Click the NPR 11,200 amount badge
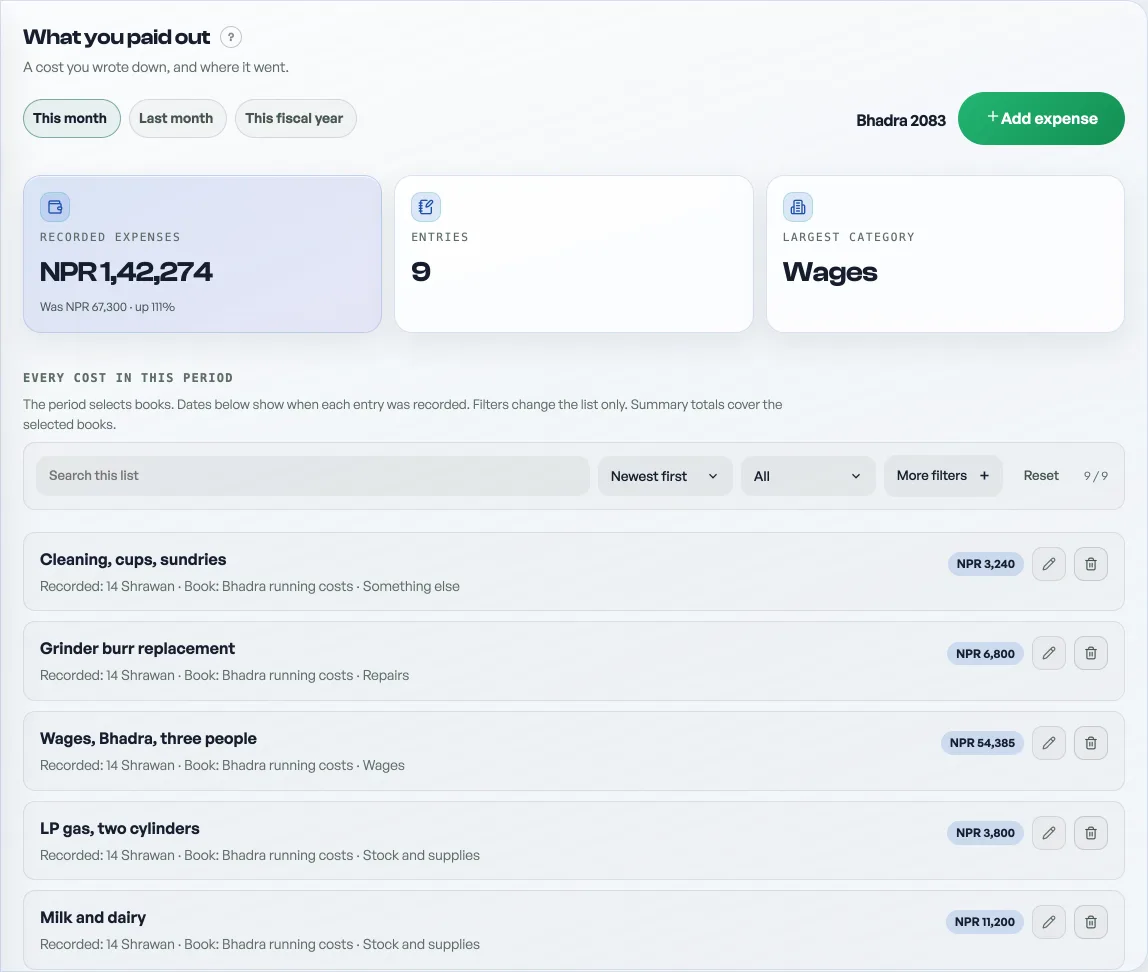The width and height of the screenshot is (1148, 972). (984, 922)
